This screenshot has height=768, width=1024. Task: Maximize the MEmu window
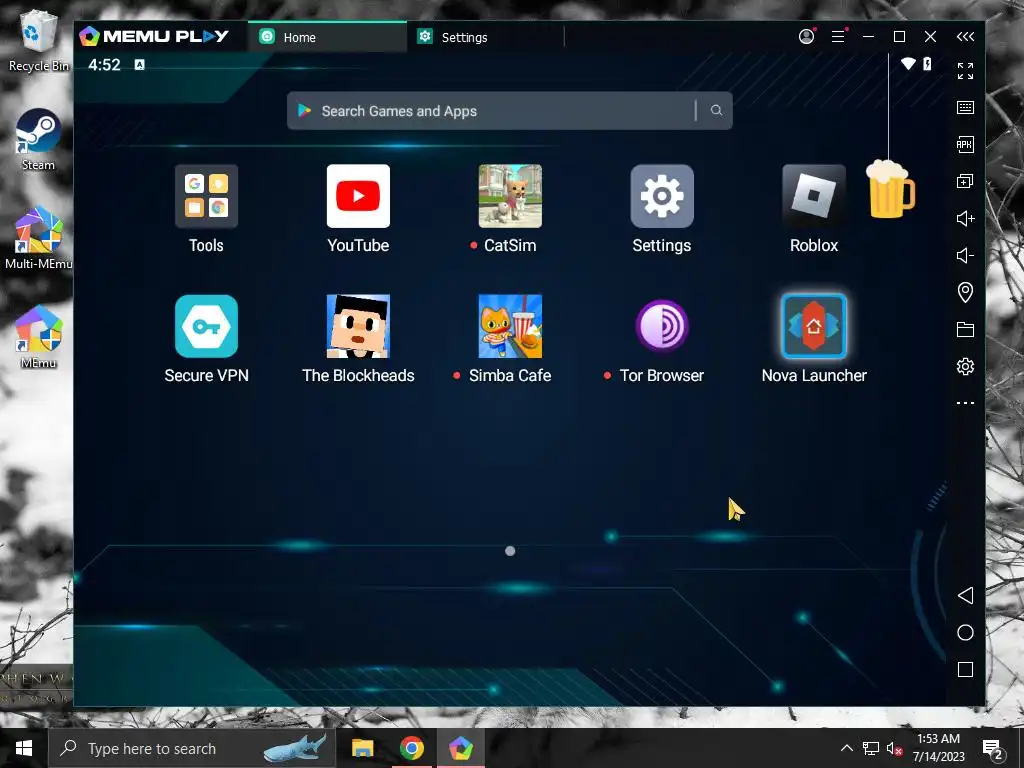point(899,37)
